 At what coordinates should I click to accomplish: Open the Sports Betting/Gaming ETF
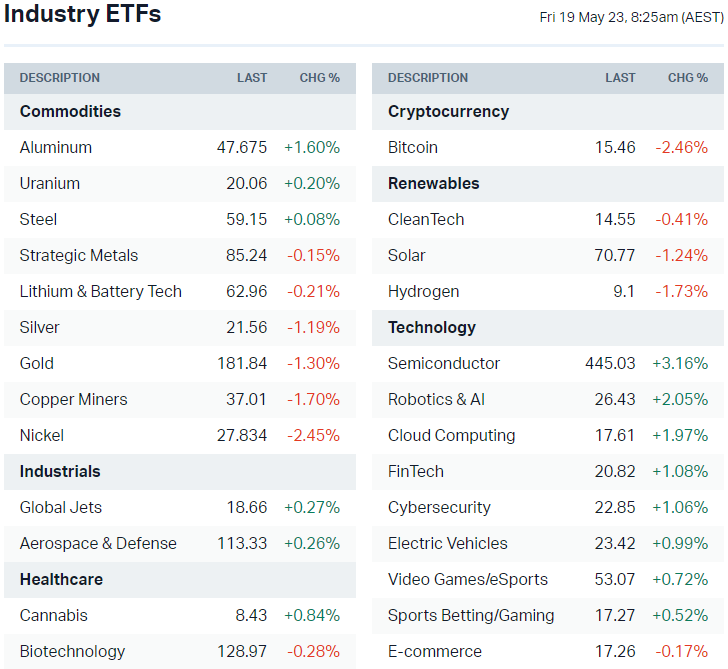pos(471,615)
